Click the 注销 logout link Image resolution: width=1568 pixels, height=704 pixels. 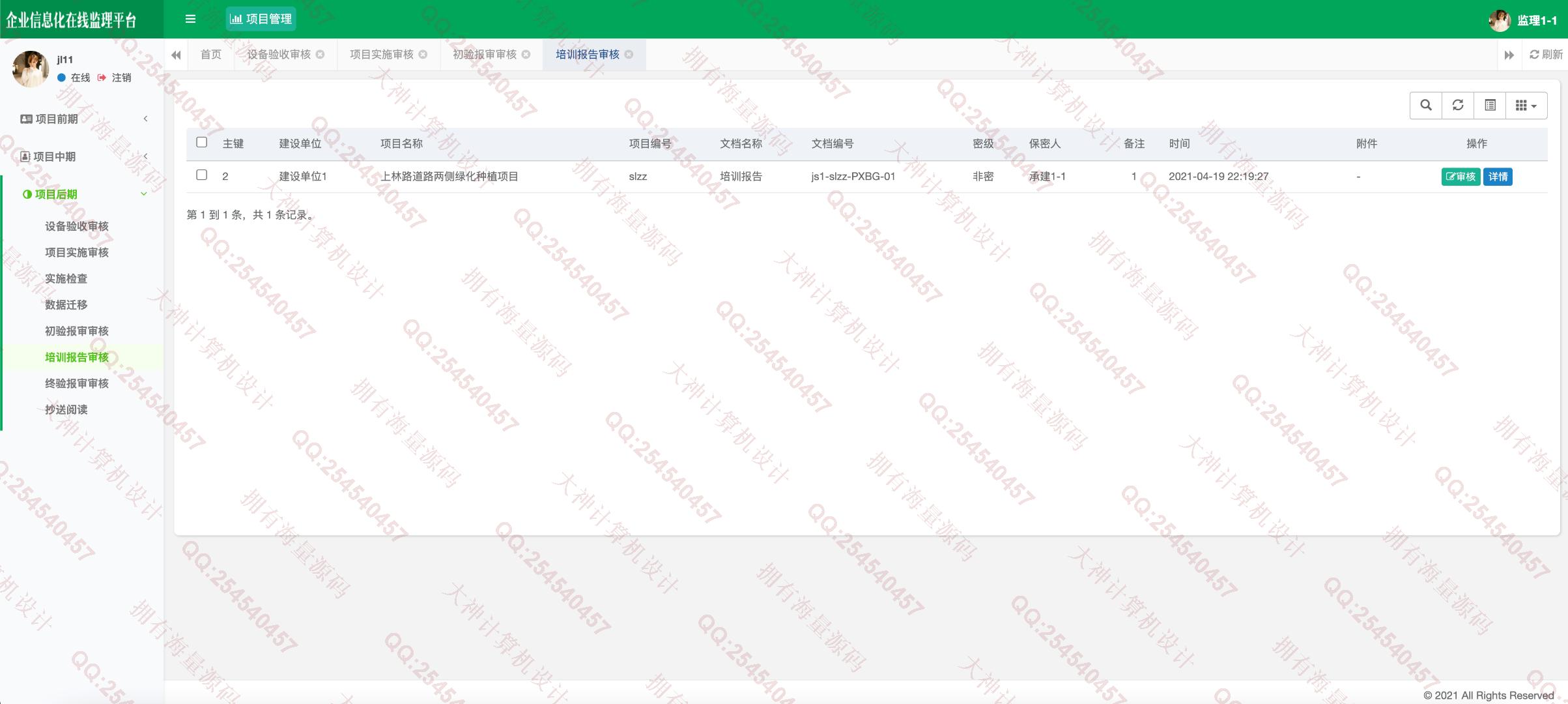[x=115, y=78]
